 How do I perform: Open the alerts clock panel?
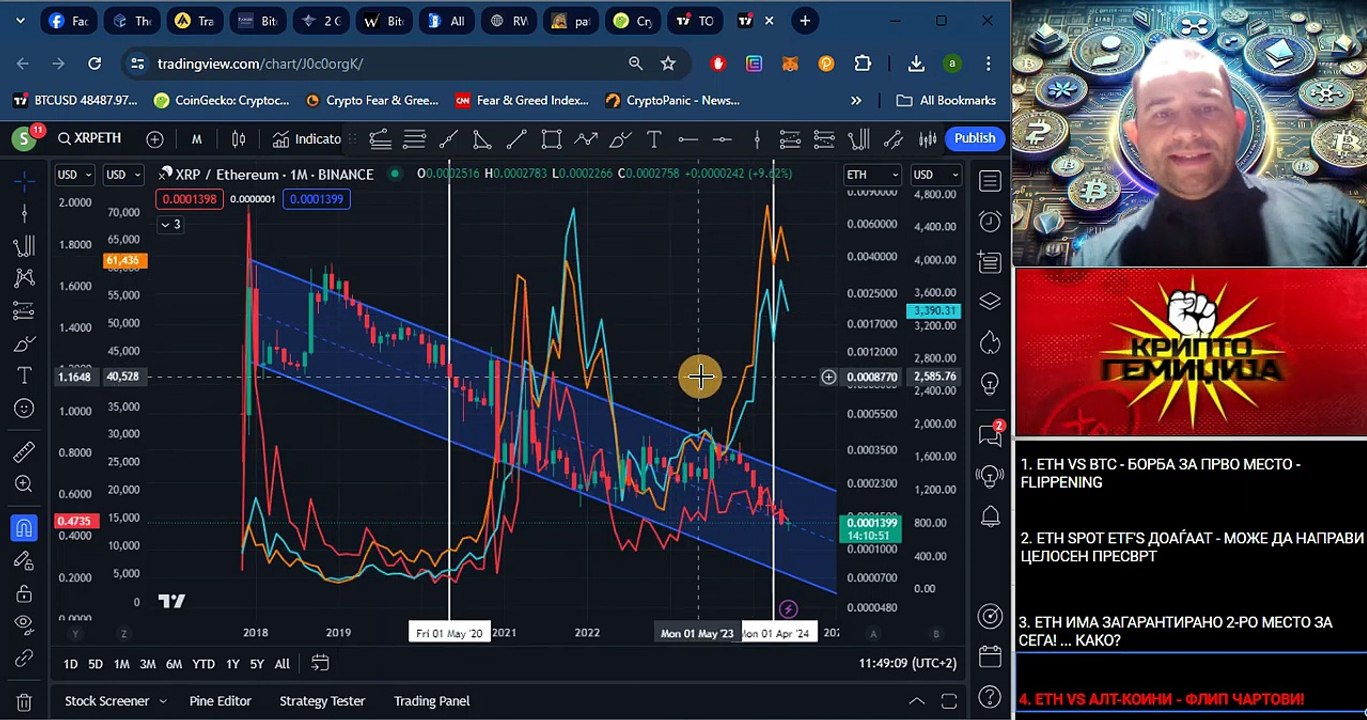click(x=990, y=221)
